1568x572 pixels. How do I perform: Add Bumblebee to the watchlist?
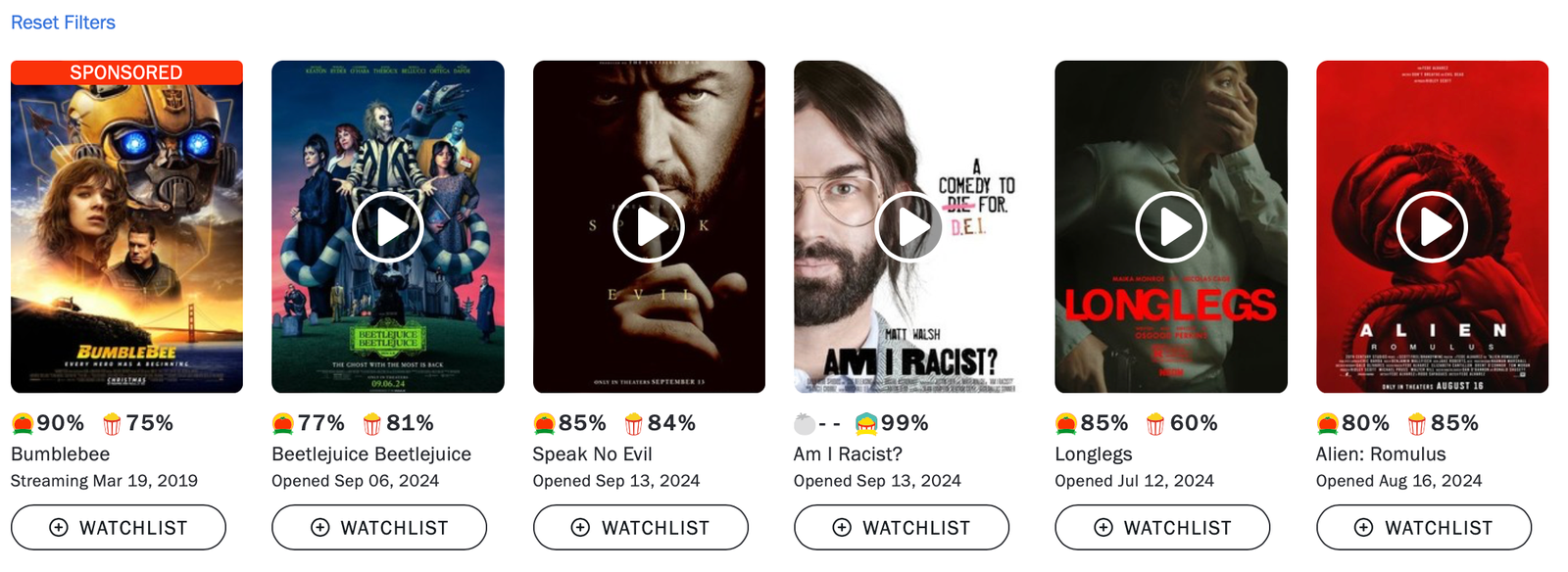(x=119, y=527)
